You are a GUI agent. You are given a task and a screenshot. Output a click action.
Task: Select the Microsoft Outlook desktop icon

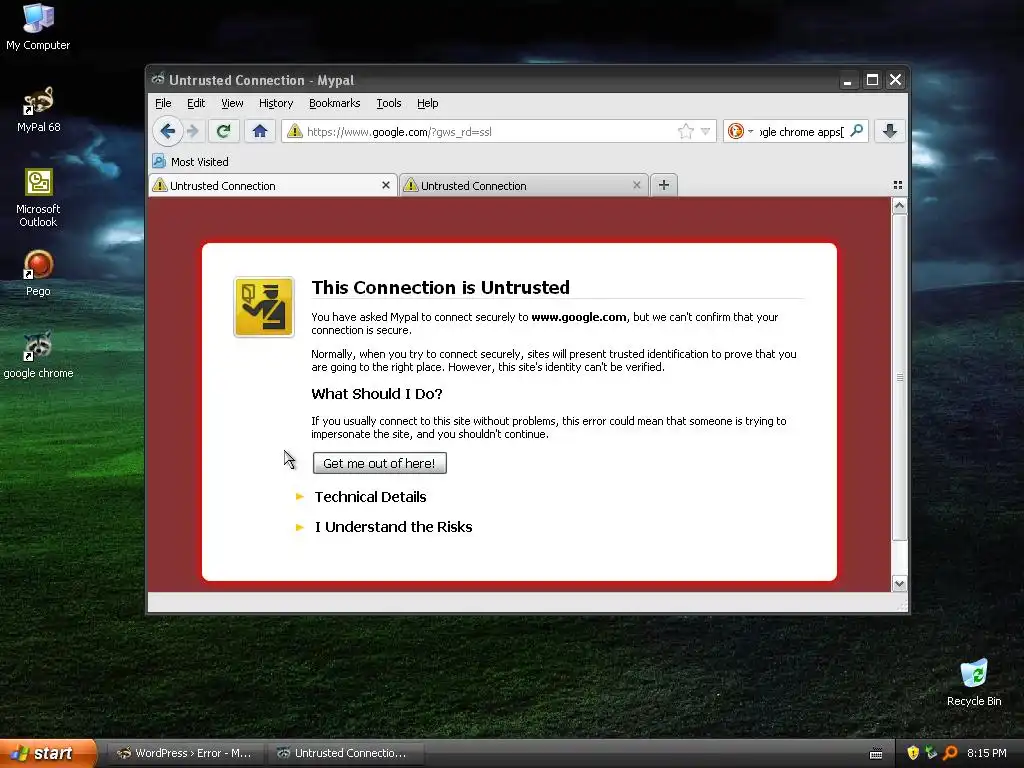point(38,198)
